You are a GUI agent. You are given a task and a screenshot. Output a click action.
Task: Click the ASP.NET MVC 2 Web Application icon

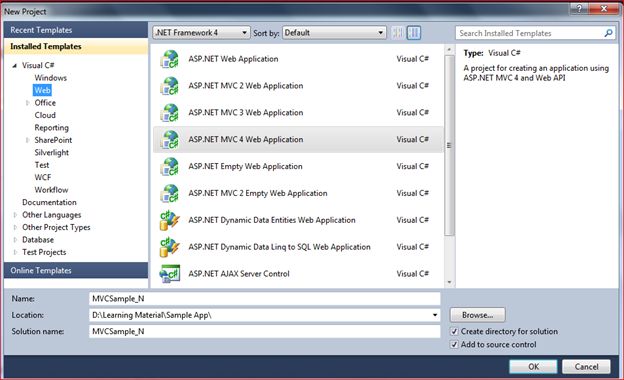coord(170,86)
